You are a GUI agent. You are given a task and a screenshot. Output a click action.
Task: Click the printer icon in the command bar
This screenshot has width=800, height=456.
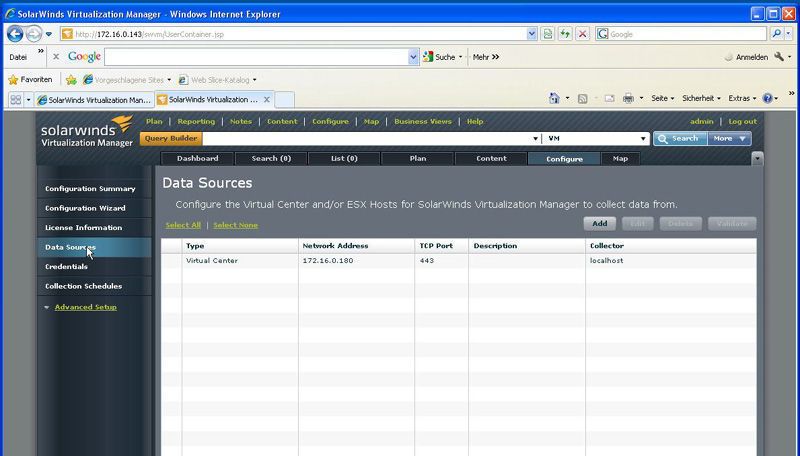628,98
